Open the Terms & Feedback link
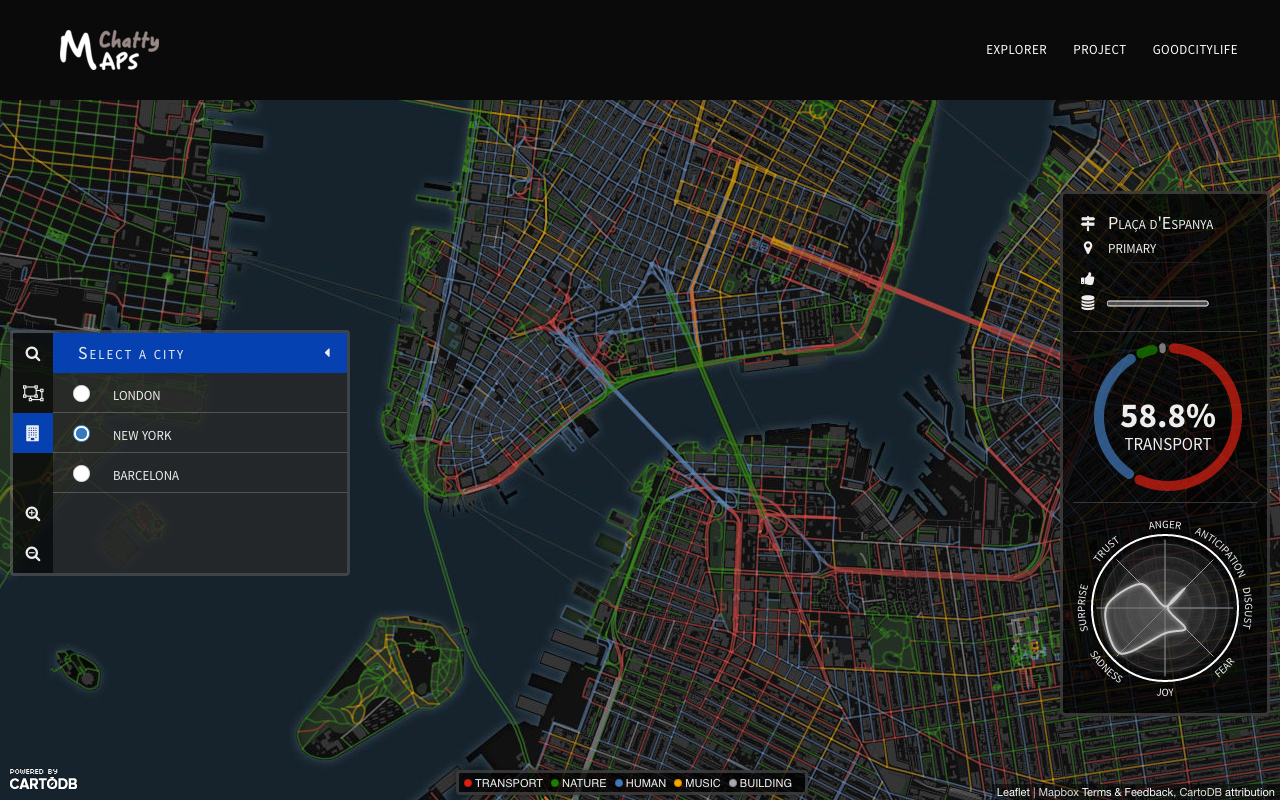Viewport: 1280px width, 800px height. 1127,791
